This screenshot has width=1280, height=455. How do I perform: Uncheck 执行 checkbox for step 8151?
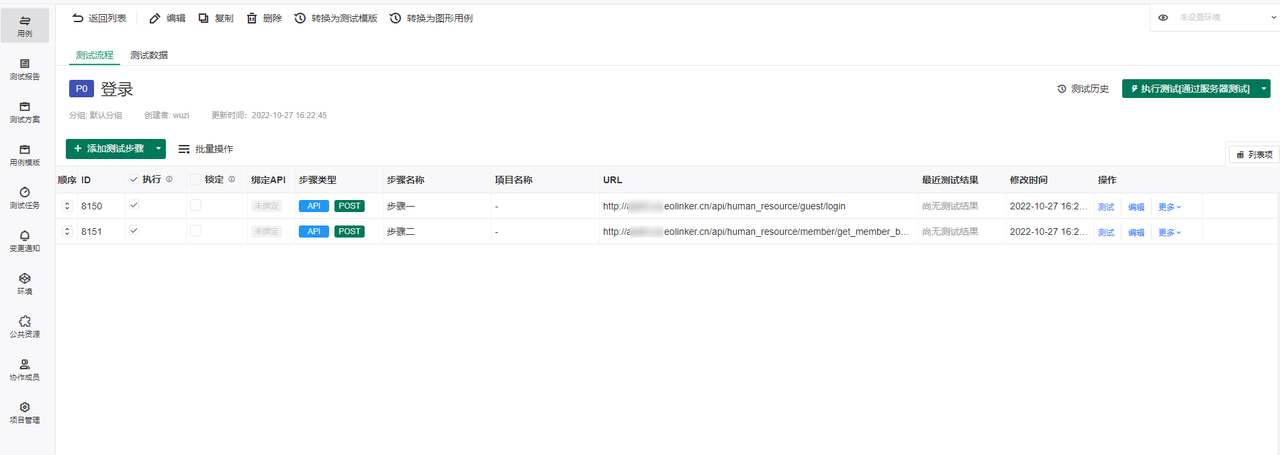pyautogui.click(x=134, y=231)
